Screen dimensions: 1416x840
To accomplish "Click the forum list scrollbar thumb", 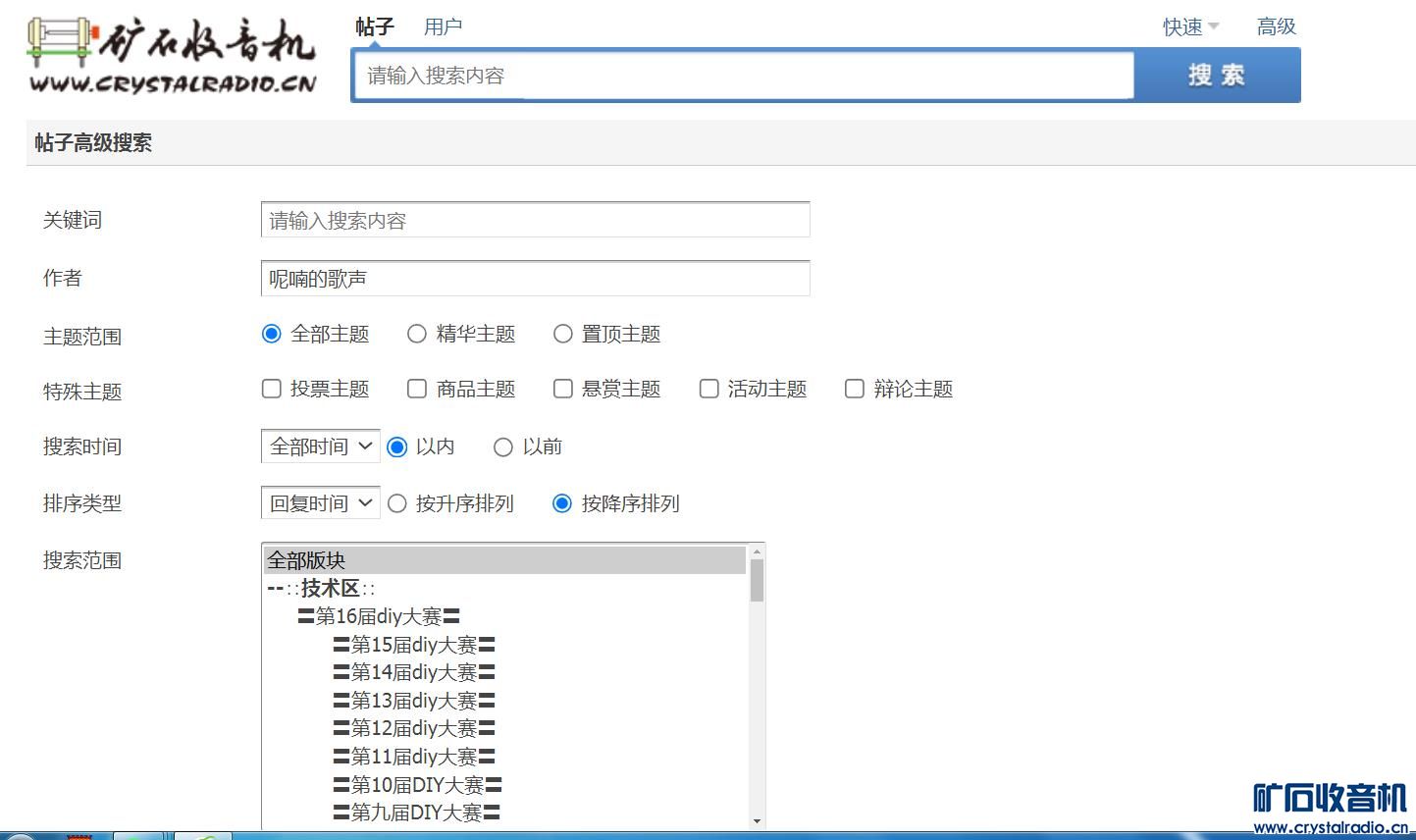I will point(757,580).
